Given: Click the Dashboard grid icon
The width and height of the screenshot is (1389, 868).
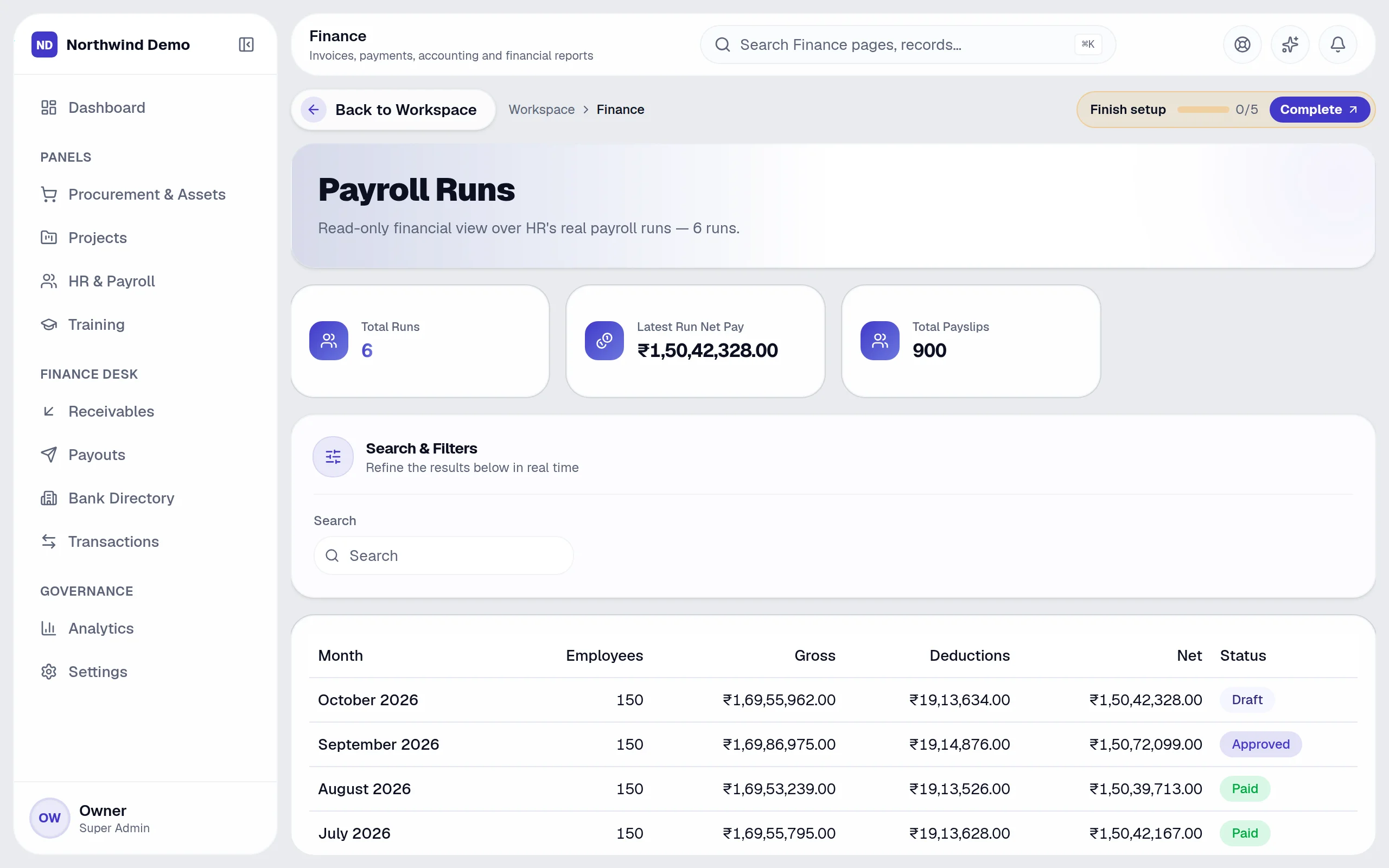Looking at the screenshot, I should (x=49, y=107).
